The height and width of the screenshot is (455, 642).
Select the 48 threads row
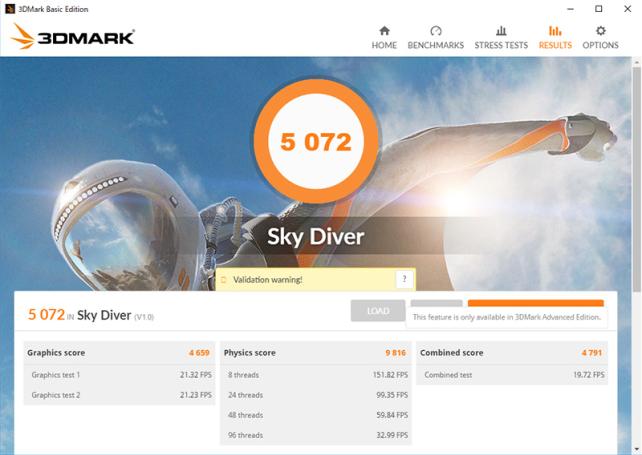pyautogui.click(x=316, y=415)
